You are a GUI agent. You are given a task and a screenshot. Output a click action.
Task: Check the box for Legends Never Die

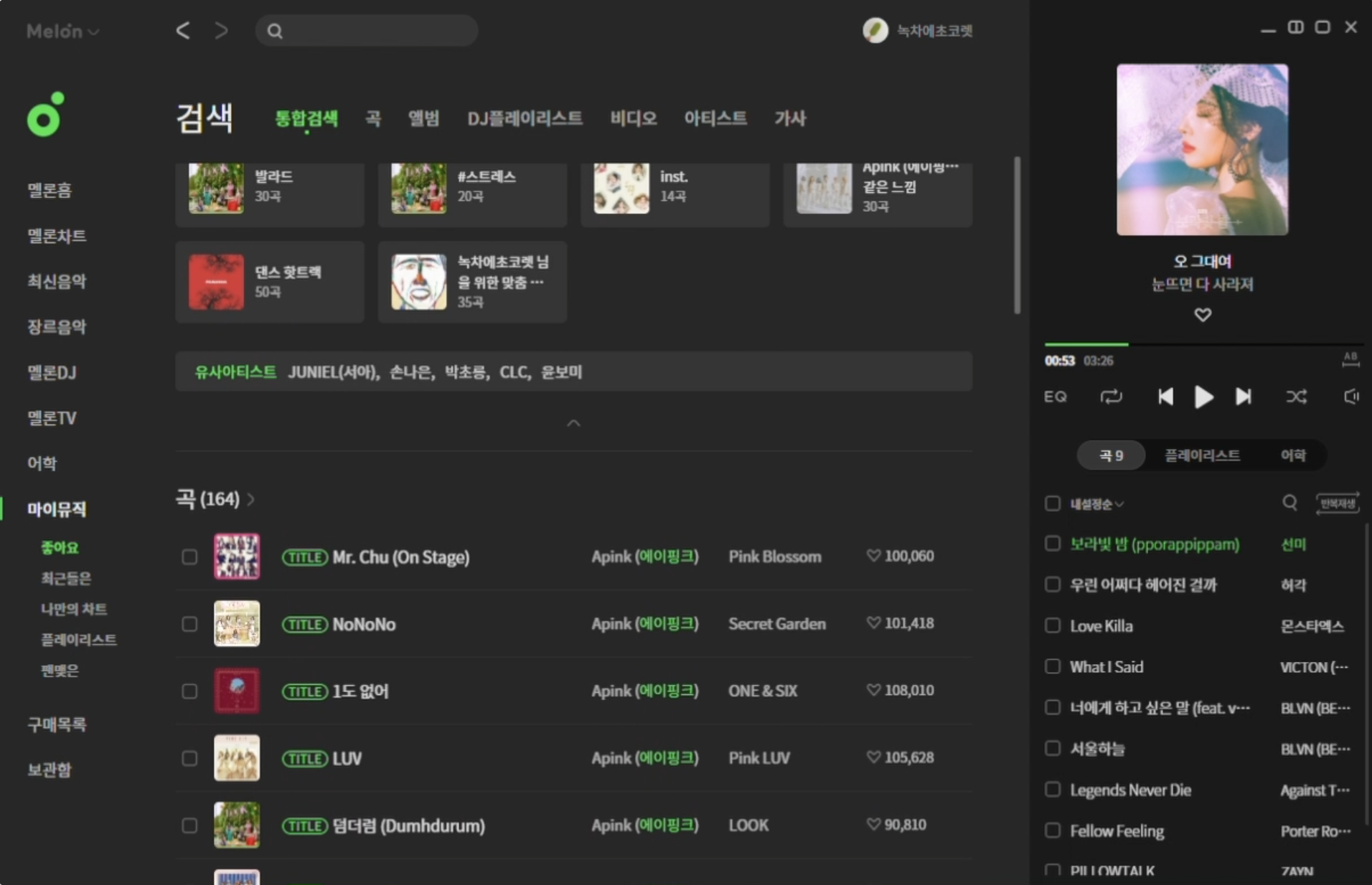pyautogui.click(x=1052, y=790)
